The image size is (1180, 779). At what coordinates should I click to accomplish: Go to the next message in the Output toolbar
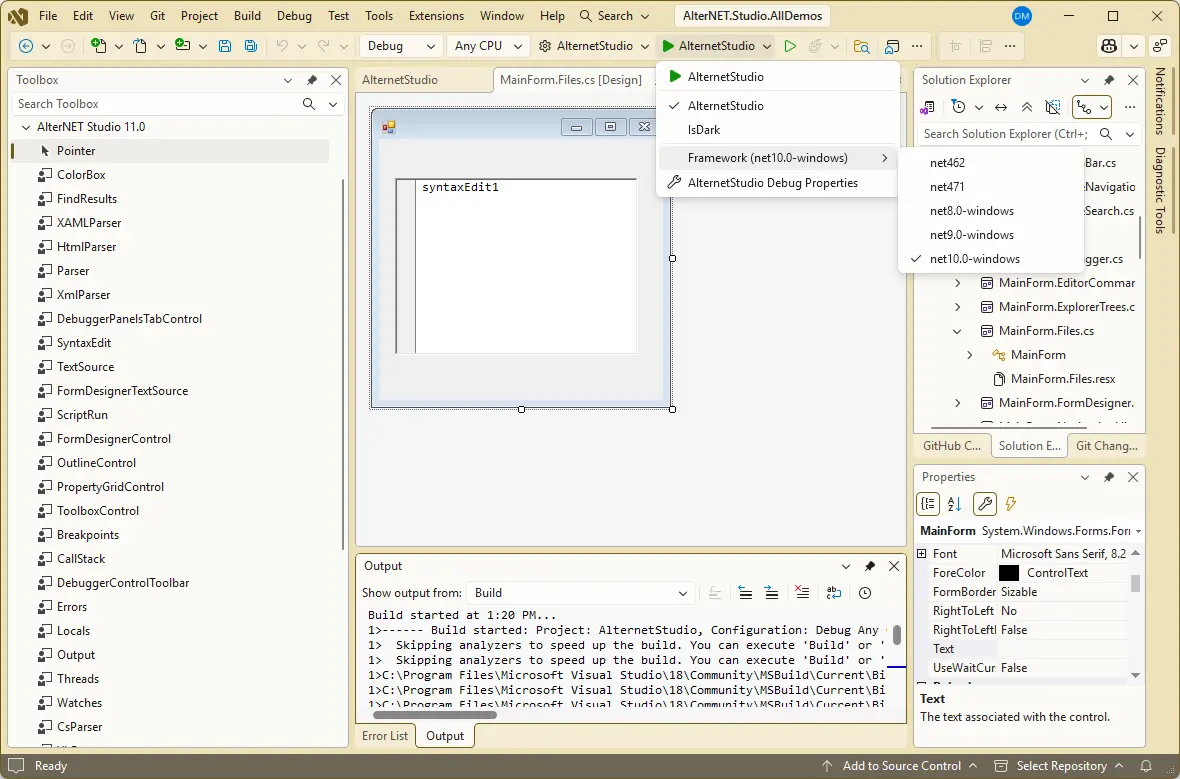pyautogui.click(x=771, y=593)
